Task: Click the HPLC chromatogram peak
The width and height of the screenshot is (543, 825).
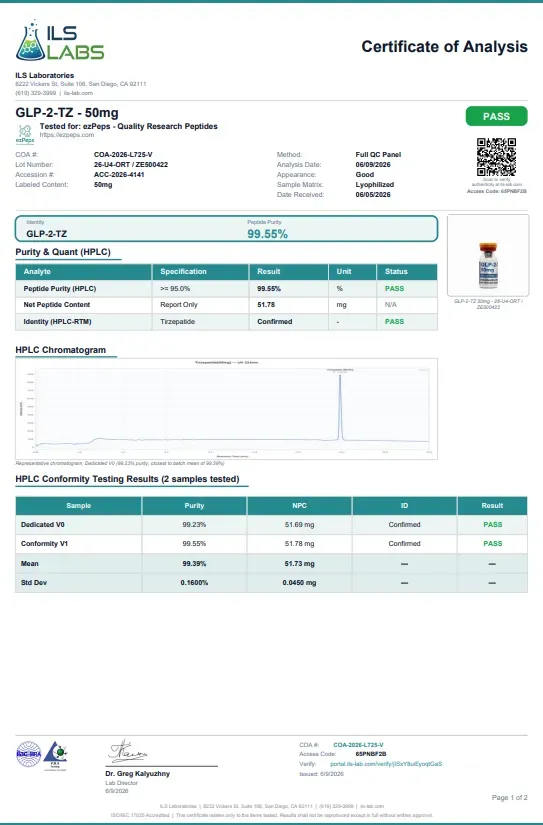Action: [340, 406]
